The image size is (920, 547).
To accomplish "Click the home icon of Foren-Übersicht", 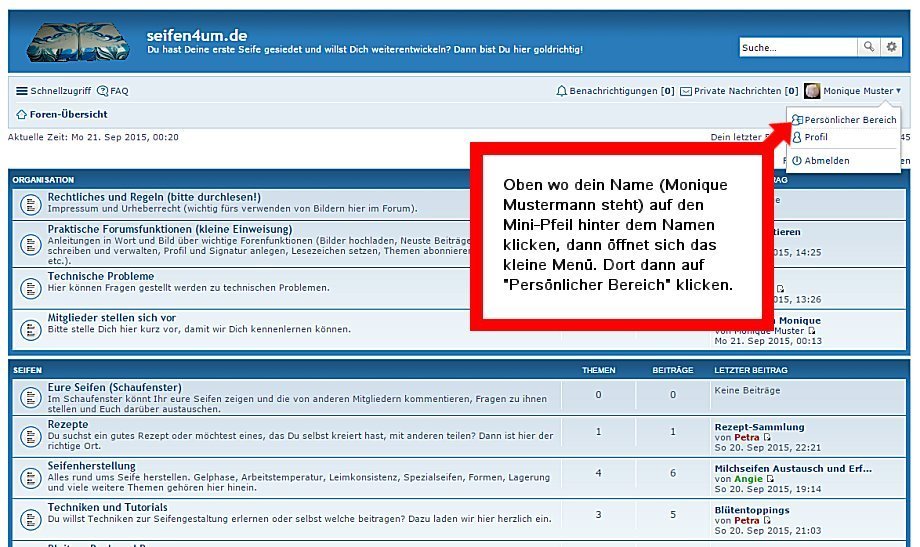I will click(22, 114).
